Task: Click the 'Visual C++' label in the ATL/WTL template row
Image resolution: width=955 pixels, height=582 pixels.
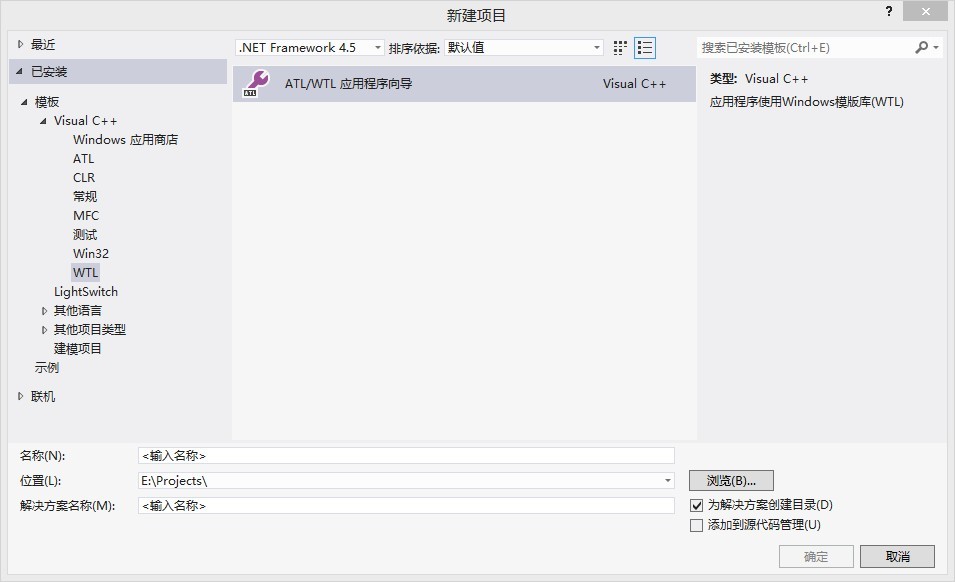Action: click(x=635, y=83)
